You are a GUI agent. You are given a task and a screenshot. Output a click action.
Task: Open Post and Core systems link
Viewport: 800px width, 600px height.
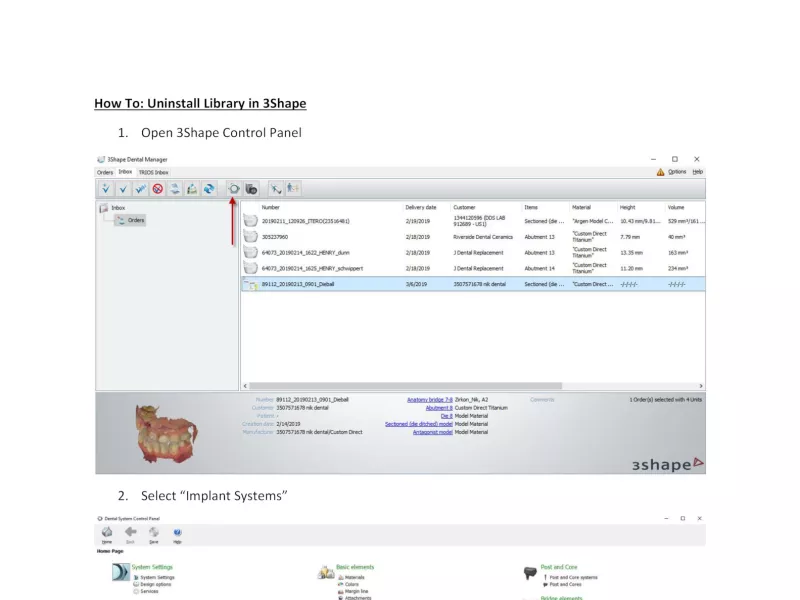pyautogui.click(x=573, y=578)
